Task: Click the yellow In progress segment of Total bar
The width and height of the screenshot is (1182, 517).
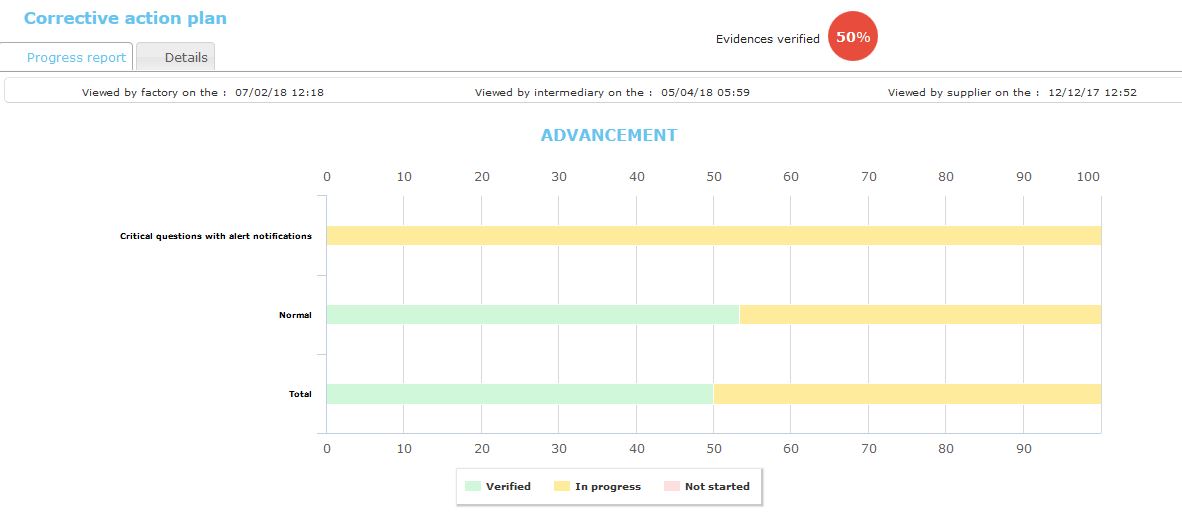Action: [907, 394]
